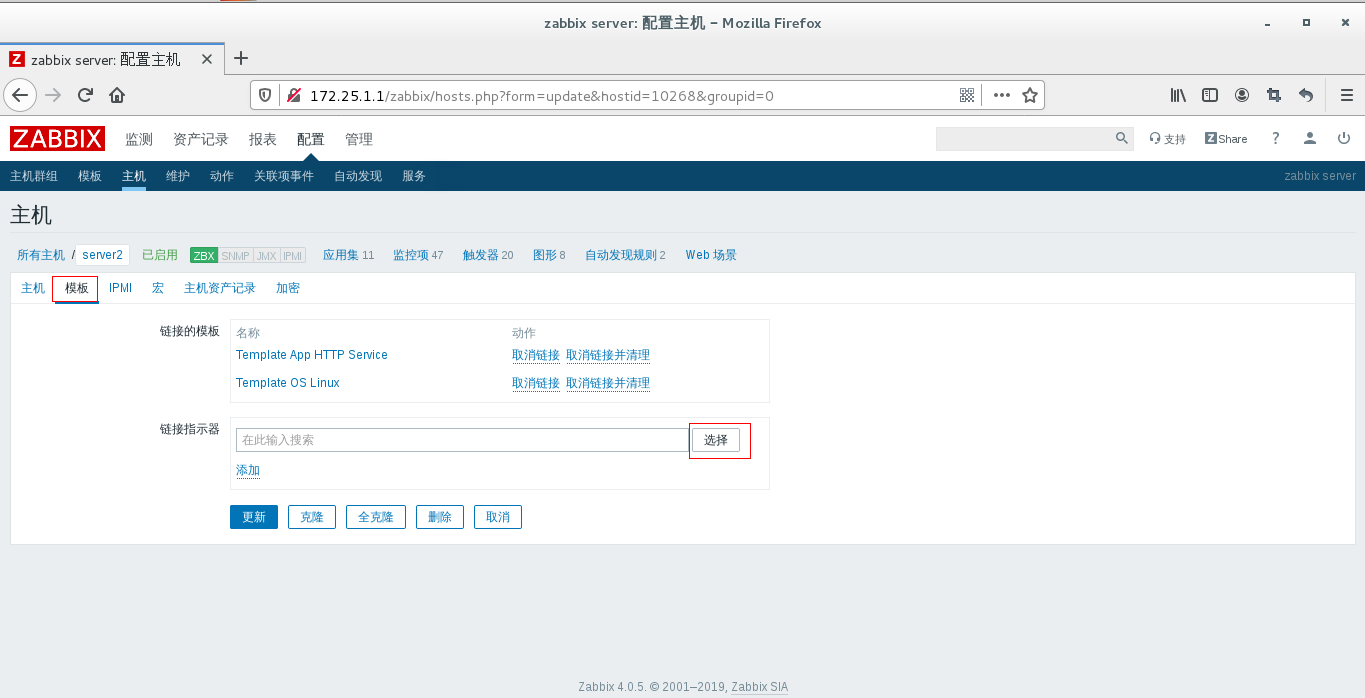Sign out using the power icon
The height and width of the screenshot is (698, 1365).
(1343, 138)
